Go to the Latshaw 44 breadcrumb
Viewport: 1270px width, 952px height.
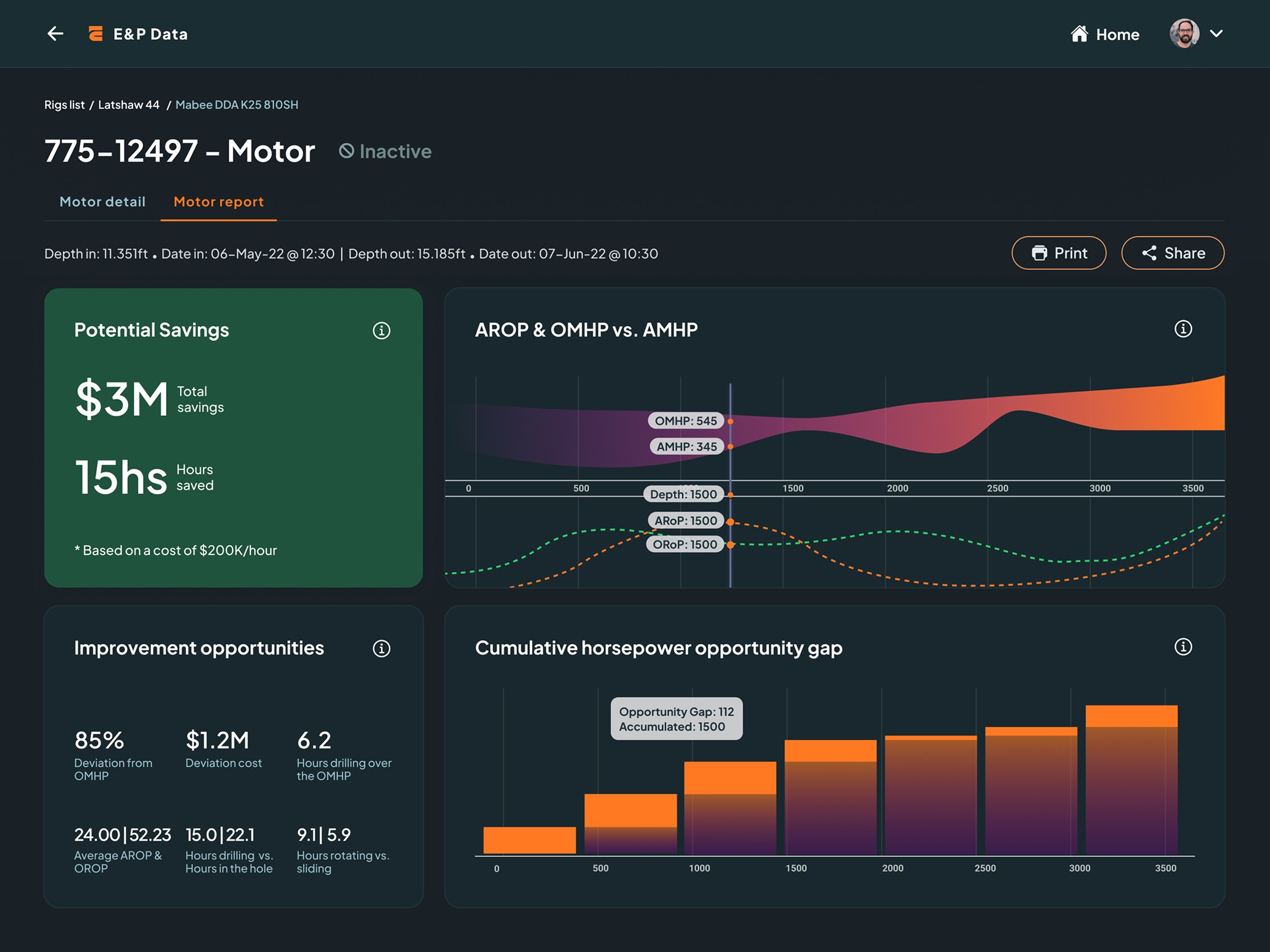(x=129, y=105)
